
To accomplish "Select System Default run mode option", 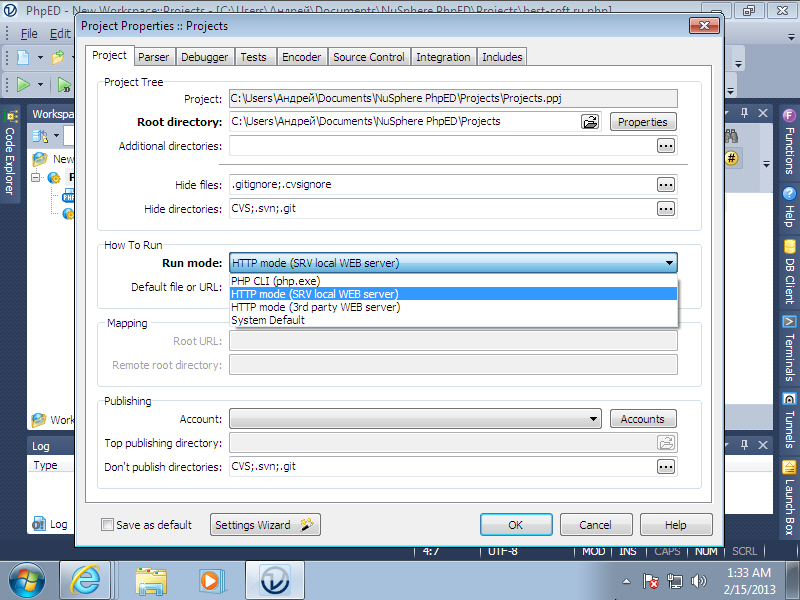I will (x=453, y=320).
